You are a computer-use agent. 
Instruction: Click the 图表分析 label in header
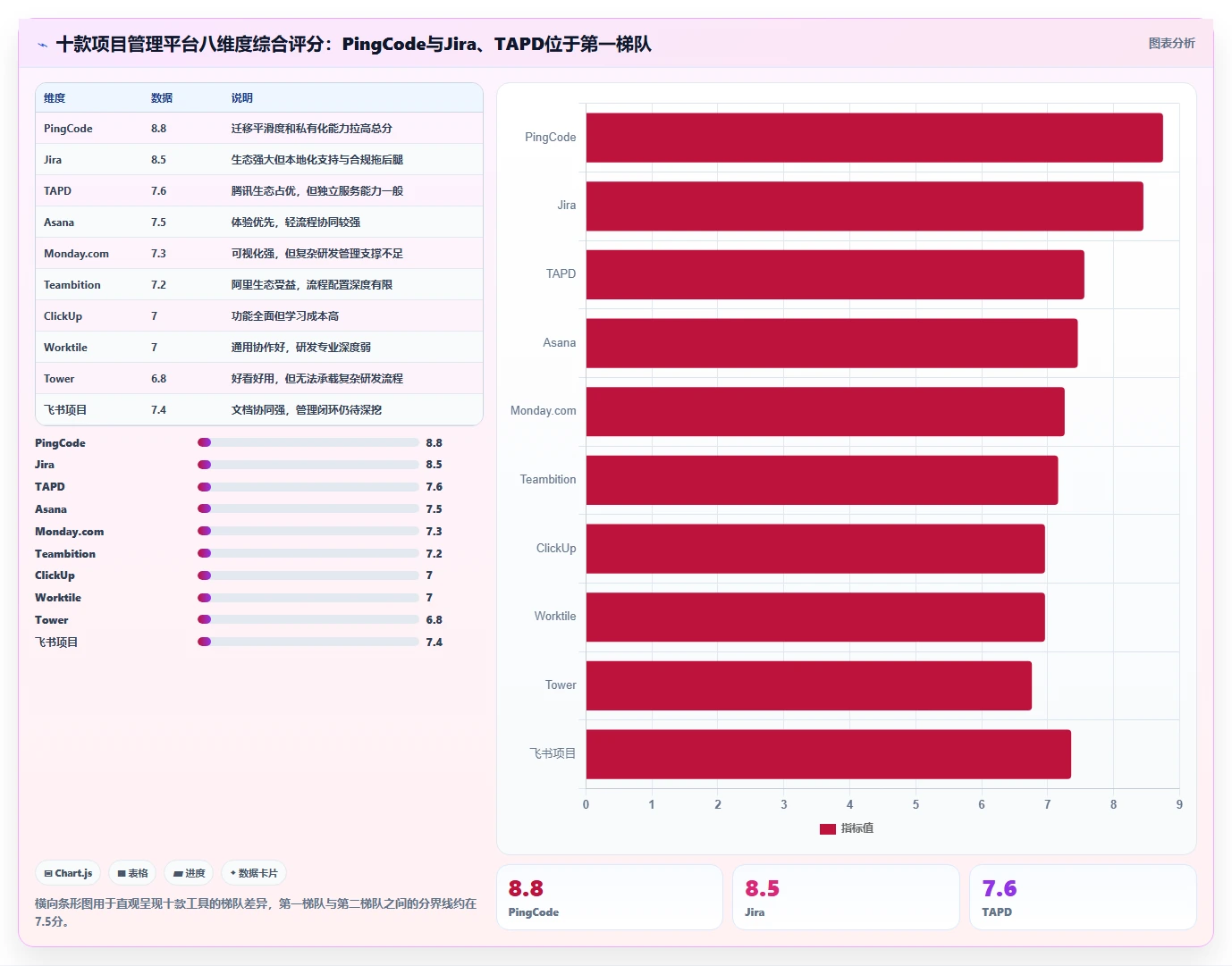[1171, 43]
